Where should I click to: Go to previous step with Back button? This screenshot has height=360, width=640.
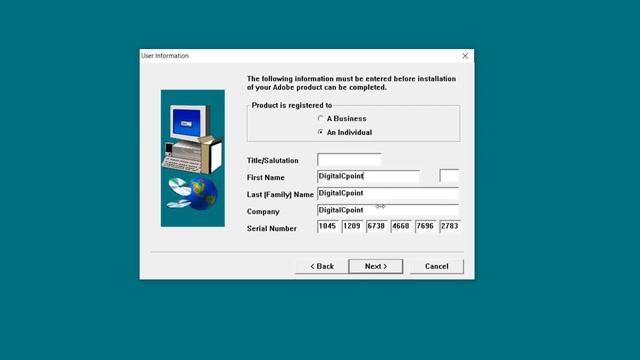point(322,266)
